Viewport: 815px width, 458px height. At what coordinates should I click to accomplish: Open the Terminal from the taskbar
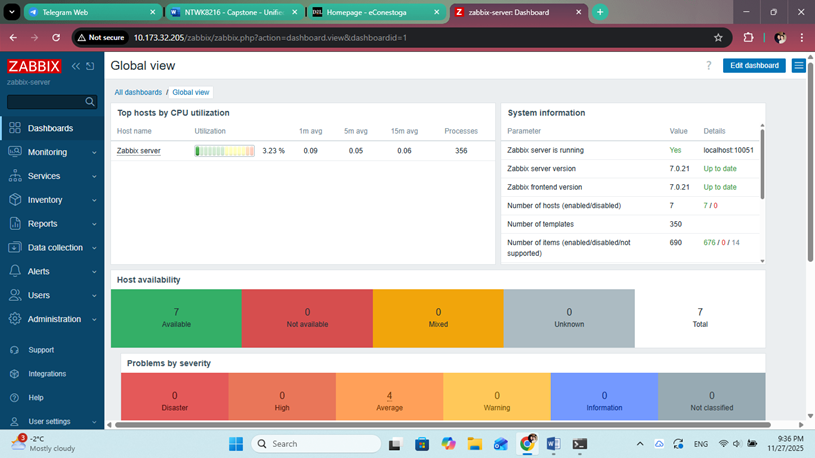(580, 444)
